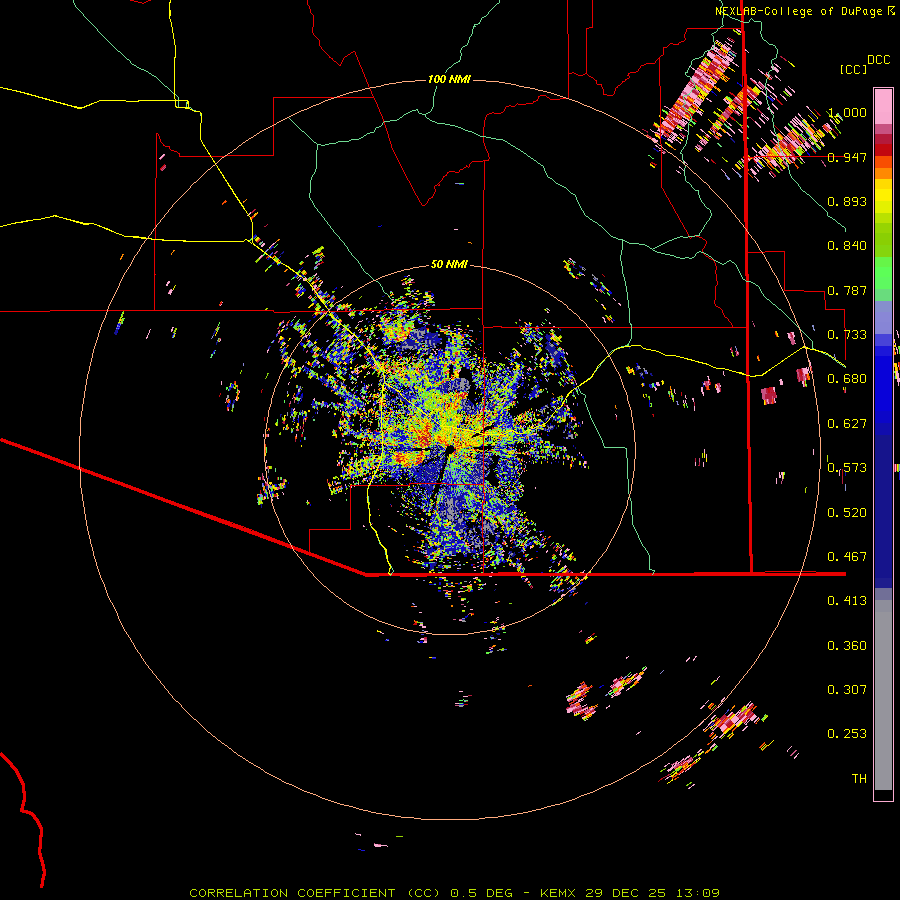Click the DCC label above color scale
Viewport: 900px width, 900px height.
[879, 60]
